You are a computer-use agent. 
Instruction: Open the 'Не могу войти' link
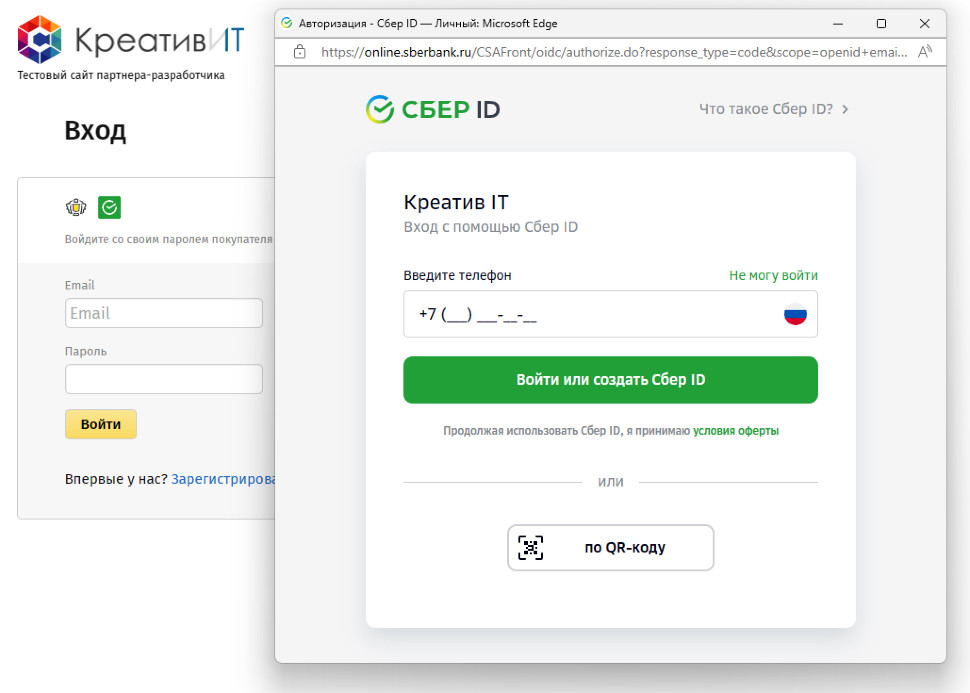click(x=773, y=275)
